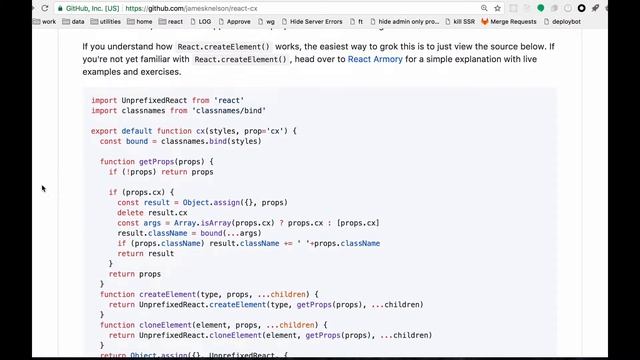Click the secure padlock icon in address bar

pyautogui.click(x=60, y=8)
